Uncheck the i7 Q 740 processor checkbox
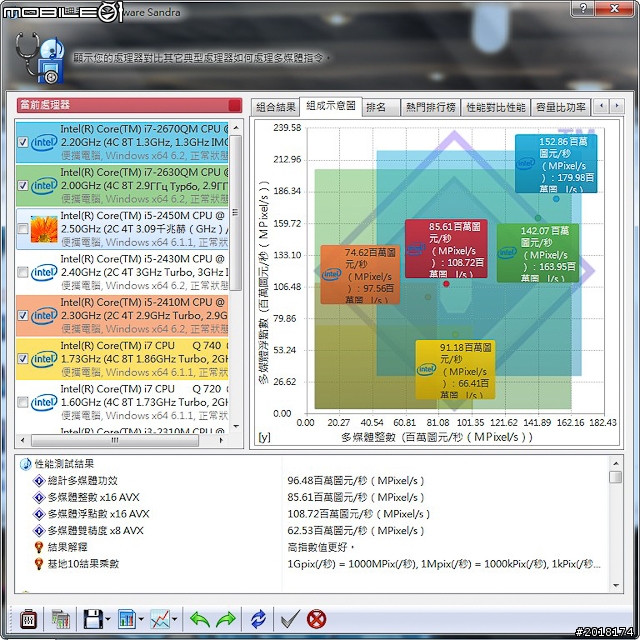This screenshot has width=640, height=640. pos(23,359)
